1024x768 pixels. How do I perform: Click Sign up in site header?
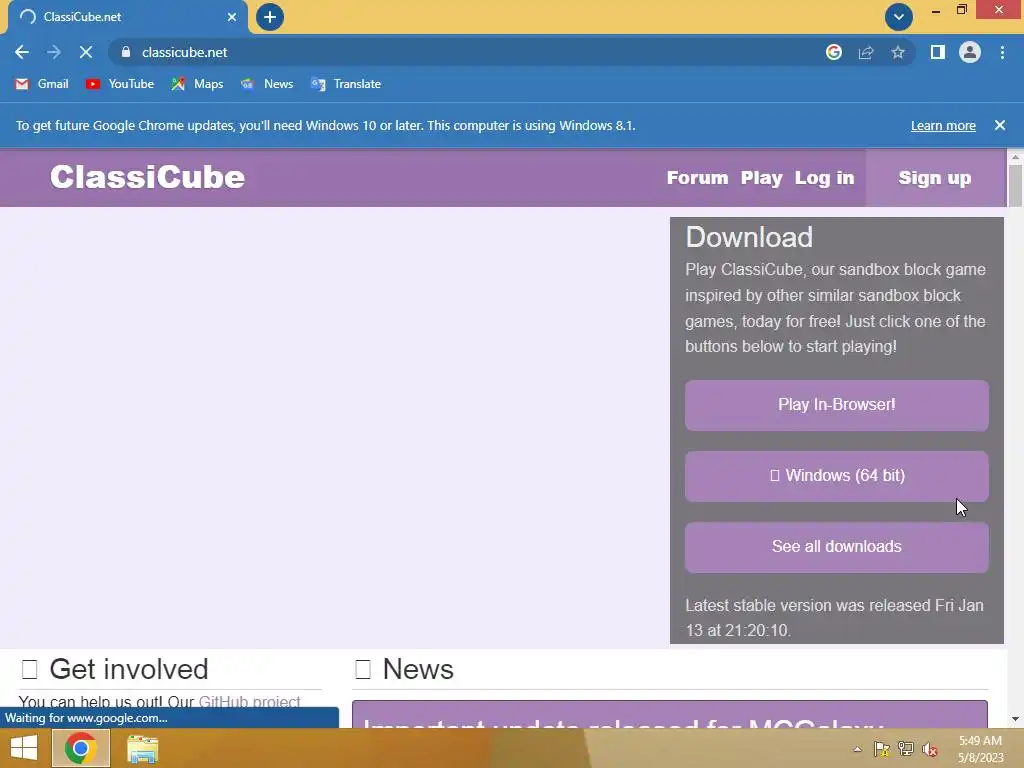(x=935, y=178)
